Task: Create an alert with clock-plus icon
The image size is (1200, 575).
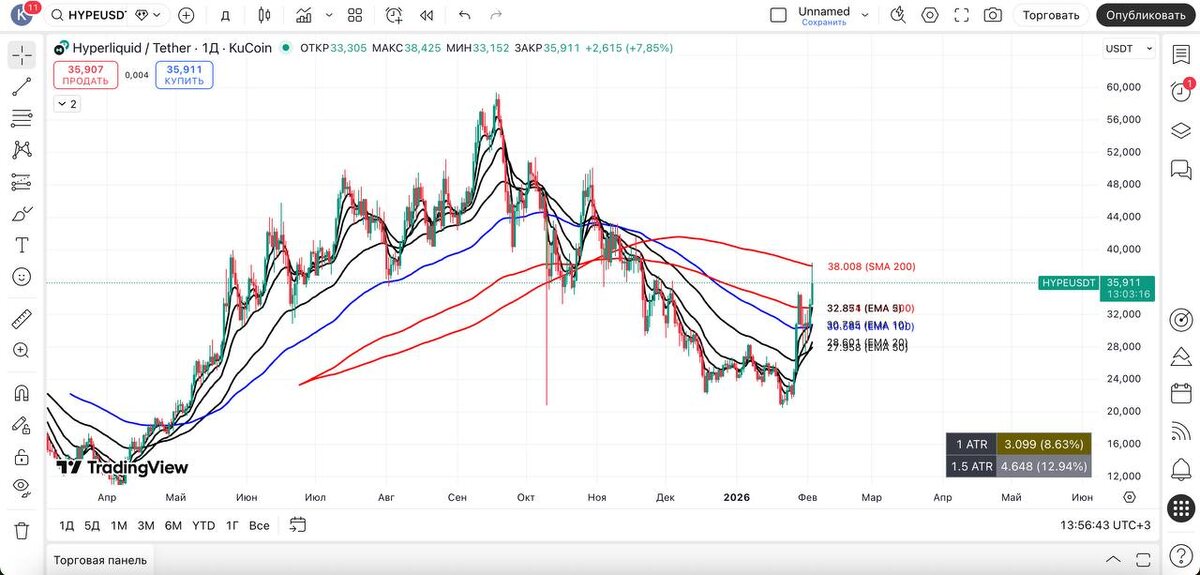Action: click(x=394, y=15)
